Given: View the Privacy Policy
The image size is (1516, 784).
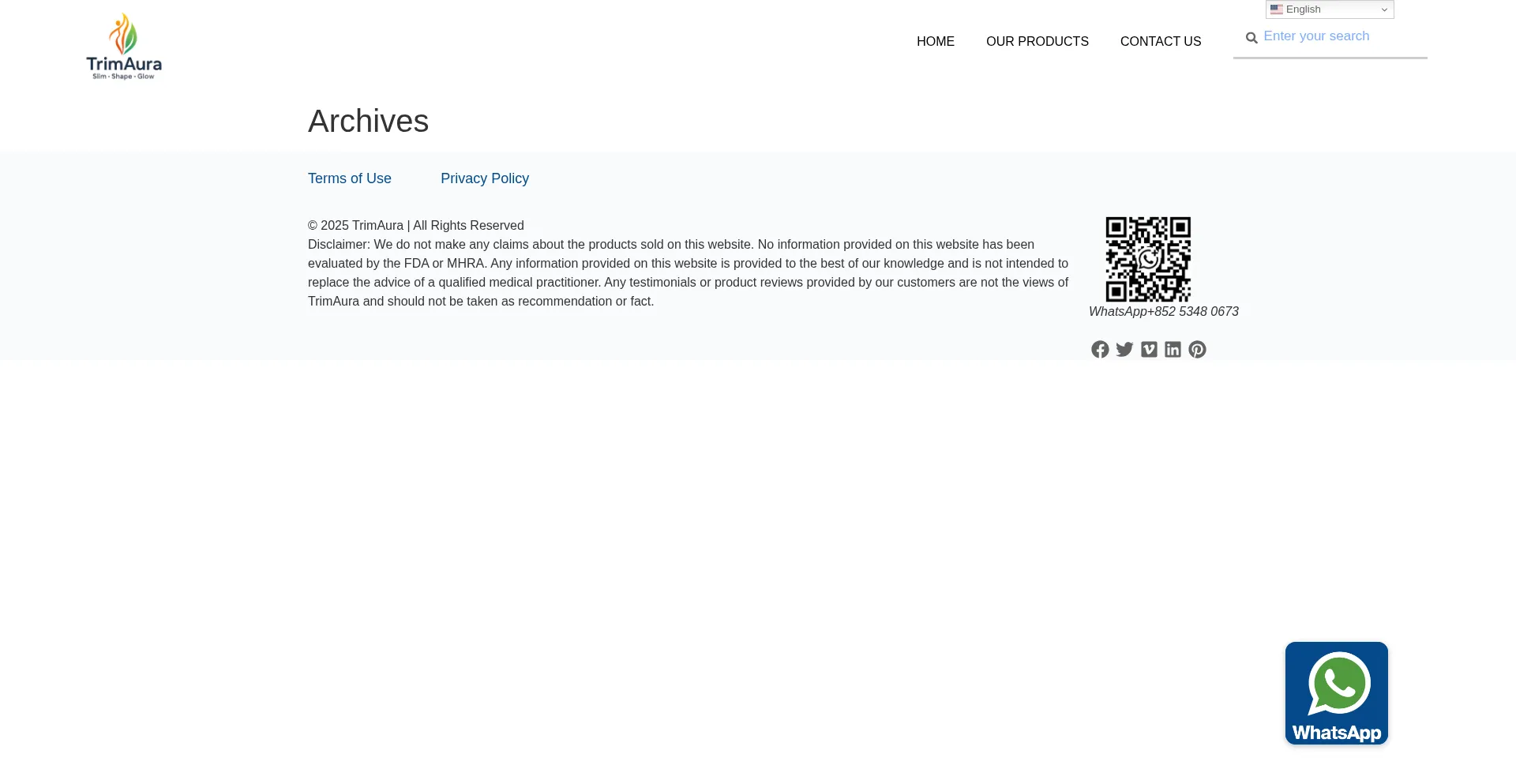Looking at the screenshot, I should click(484, 178).
